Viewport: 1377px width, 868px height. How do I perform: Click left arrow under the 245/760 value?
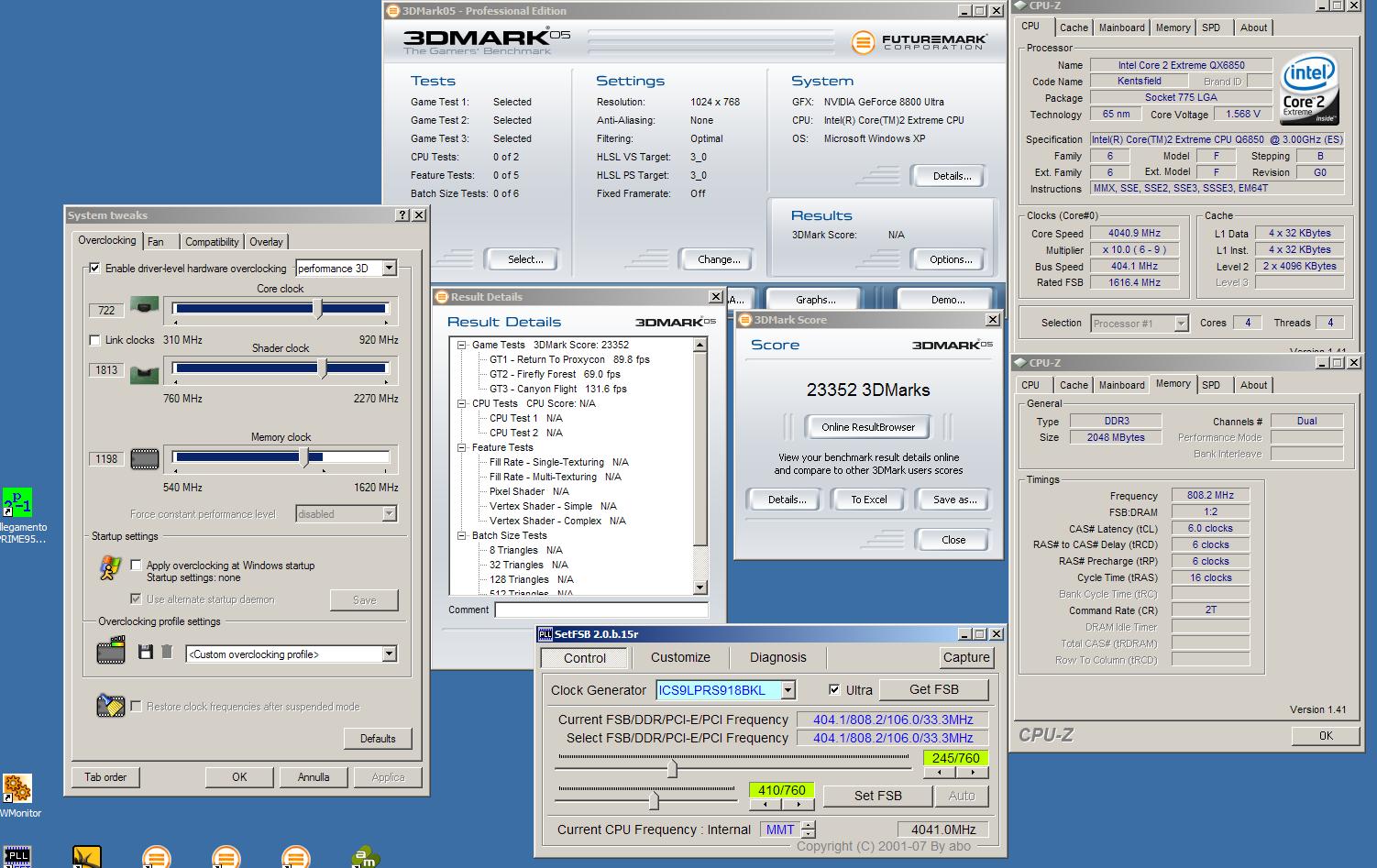click(940, 773)
